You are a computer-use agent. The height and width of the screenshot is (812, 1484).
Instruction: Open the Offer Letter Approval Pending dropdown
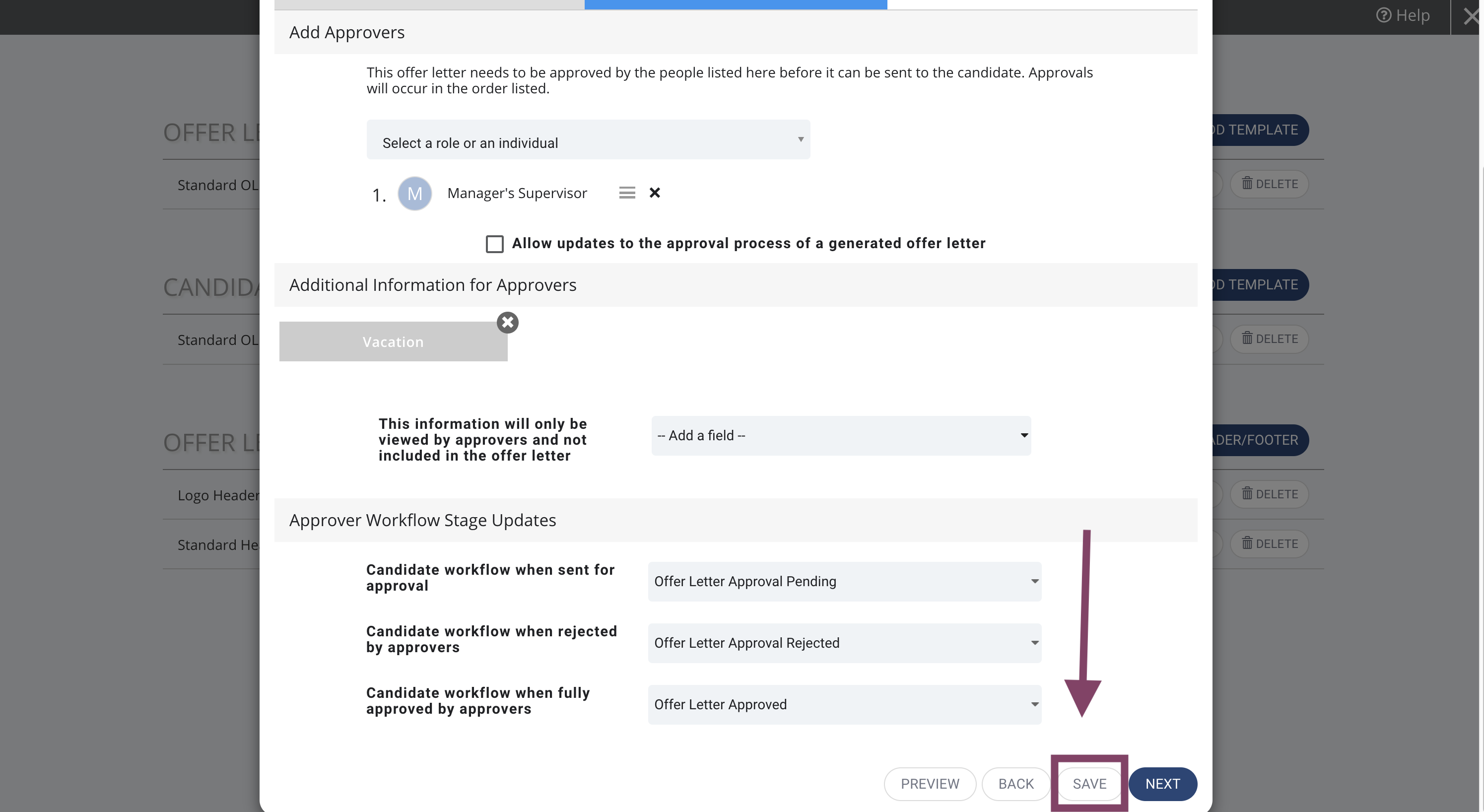845,582
